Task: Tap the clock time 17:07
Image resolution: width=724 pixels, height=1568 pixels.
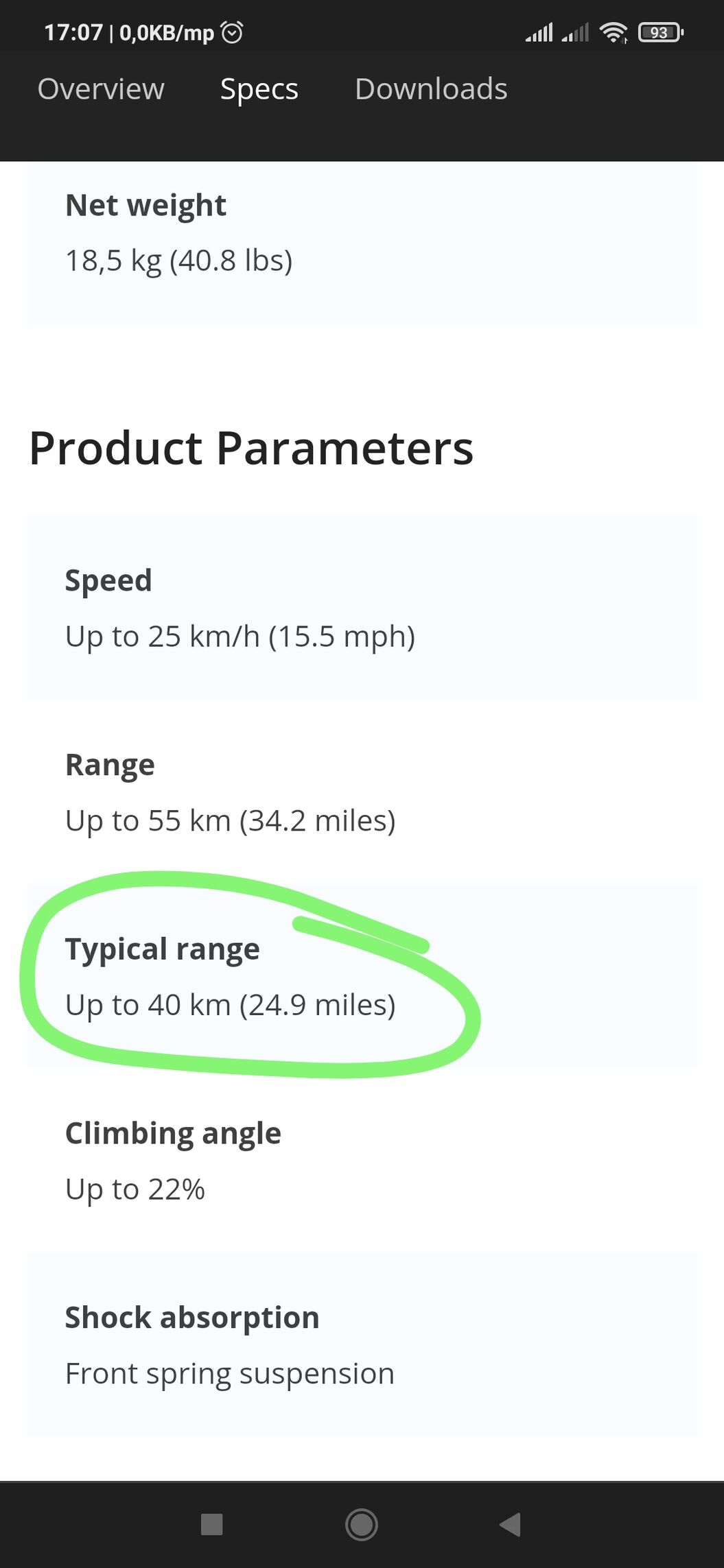Action: pyautogui.click(x=73, y=32)
